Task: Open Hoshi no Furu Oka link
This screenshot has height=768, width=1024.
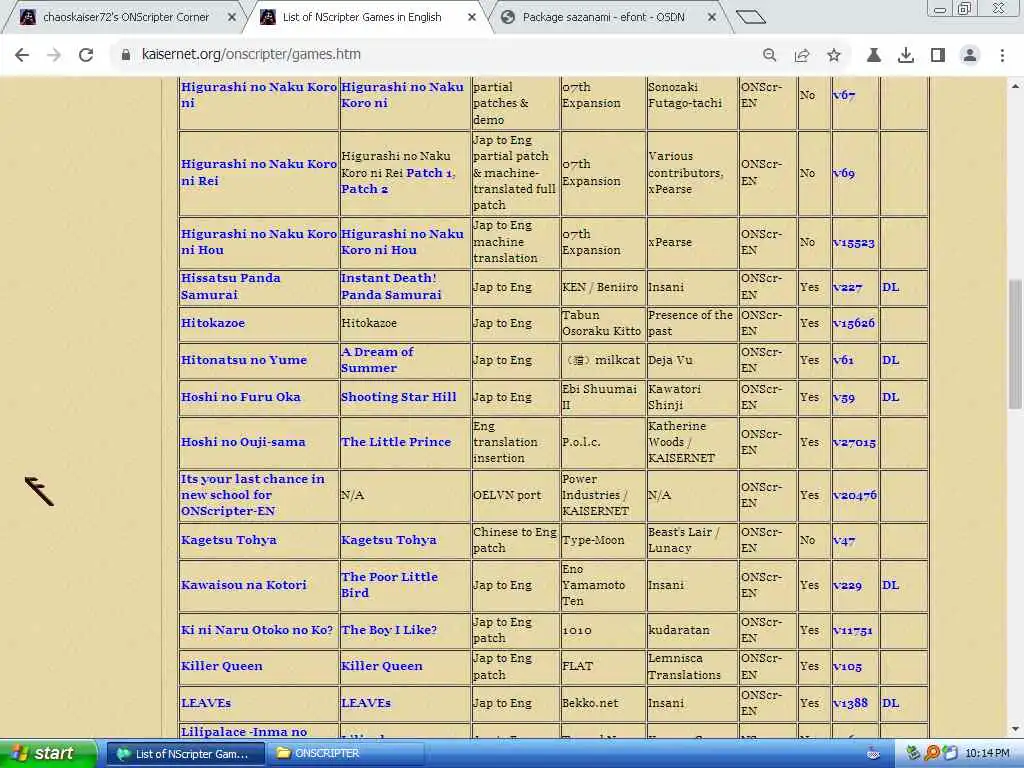Action: [x=240, y=397]
